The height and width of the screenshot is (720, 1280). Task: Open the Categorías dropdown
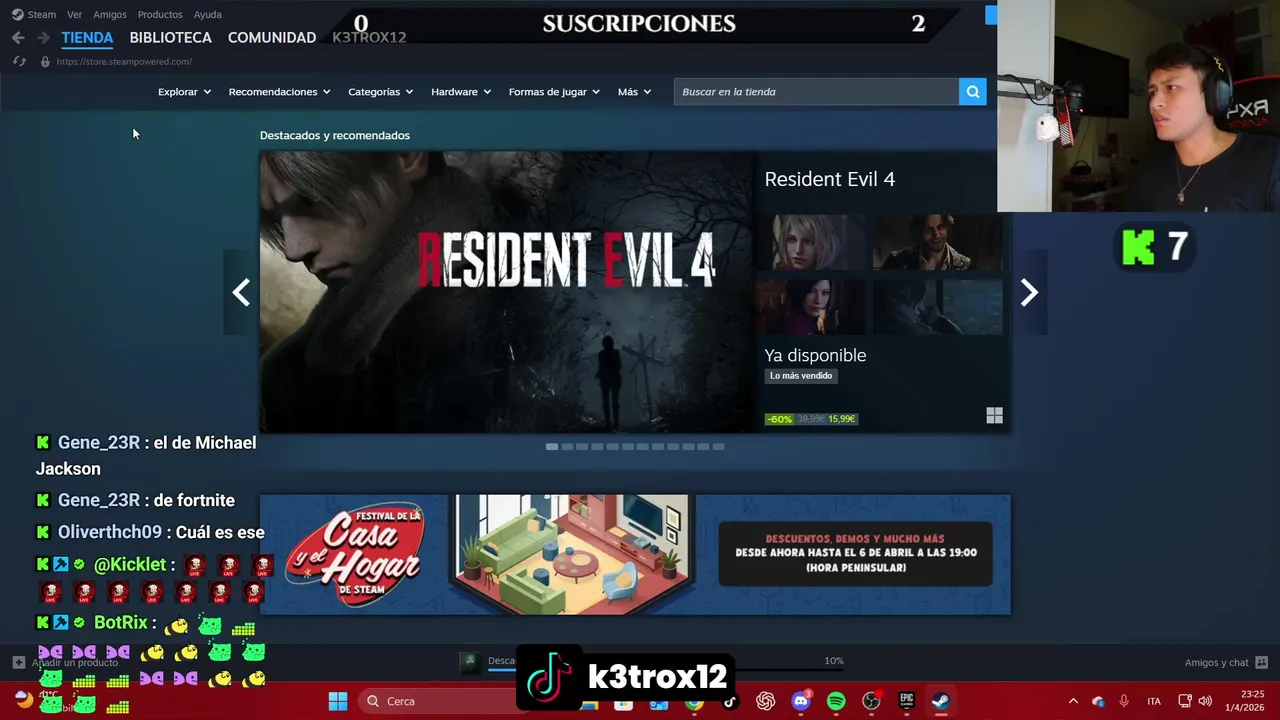[x=380, y=92]
